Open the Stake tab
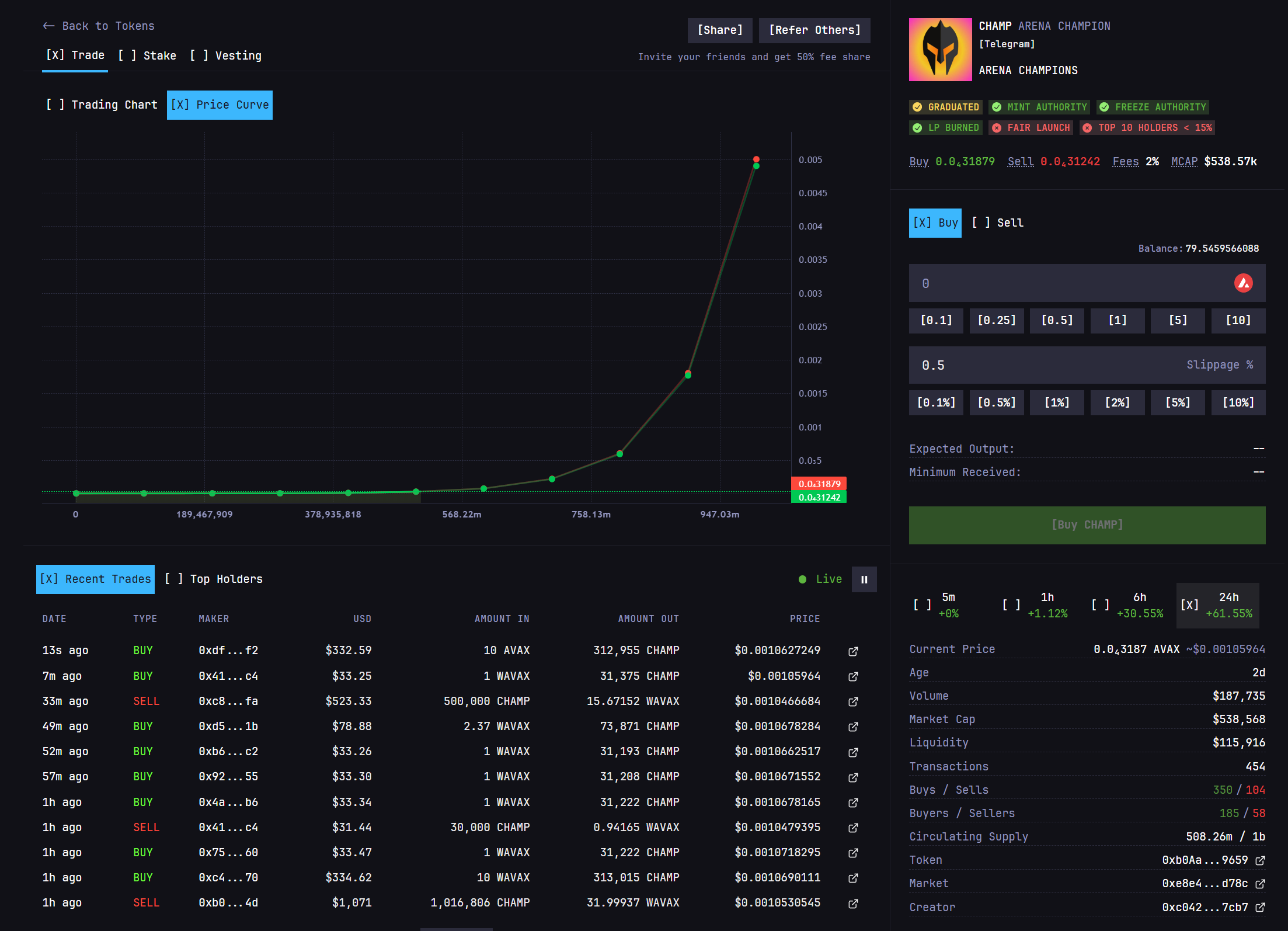This screenshot has height=931, width=1288. [x=147, y=55]
